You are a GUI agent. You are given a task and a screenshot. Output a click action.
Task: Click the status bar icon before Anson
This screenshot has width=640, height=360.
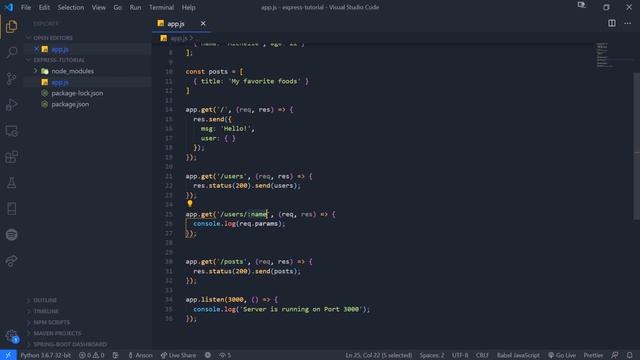(x=116, y=355)
